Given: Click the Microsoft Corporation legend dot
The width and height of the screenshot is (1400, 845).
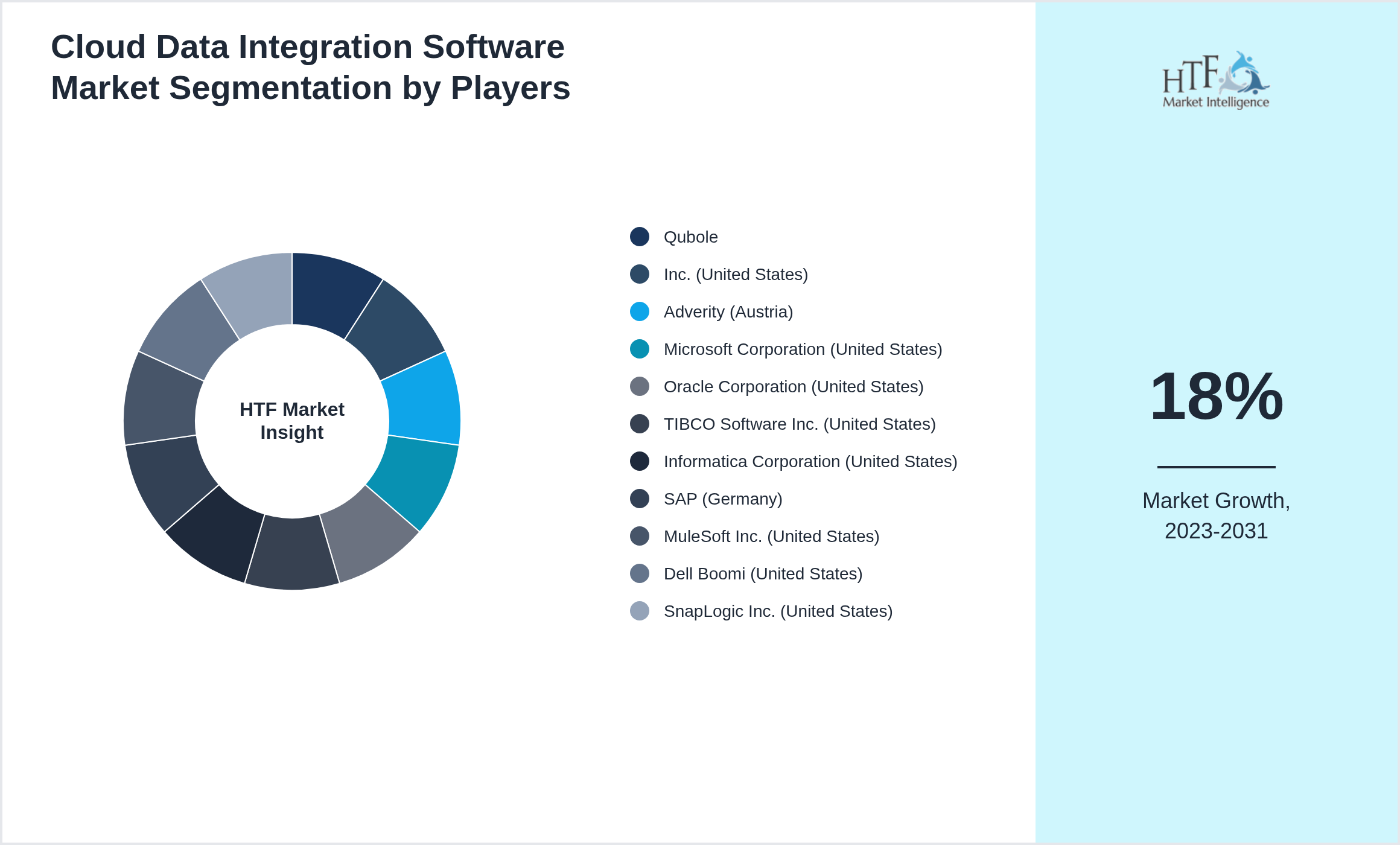Looking at the screenshot, I should tap(639, 349).
